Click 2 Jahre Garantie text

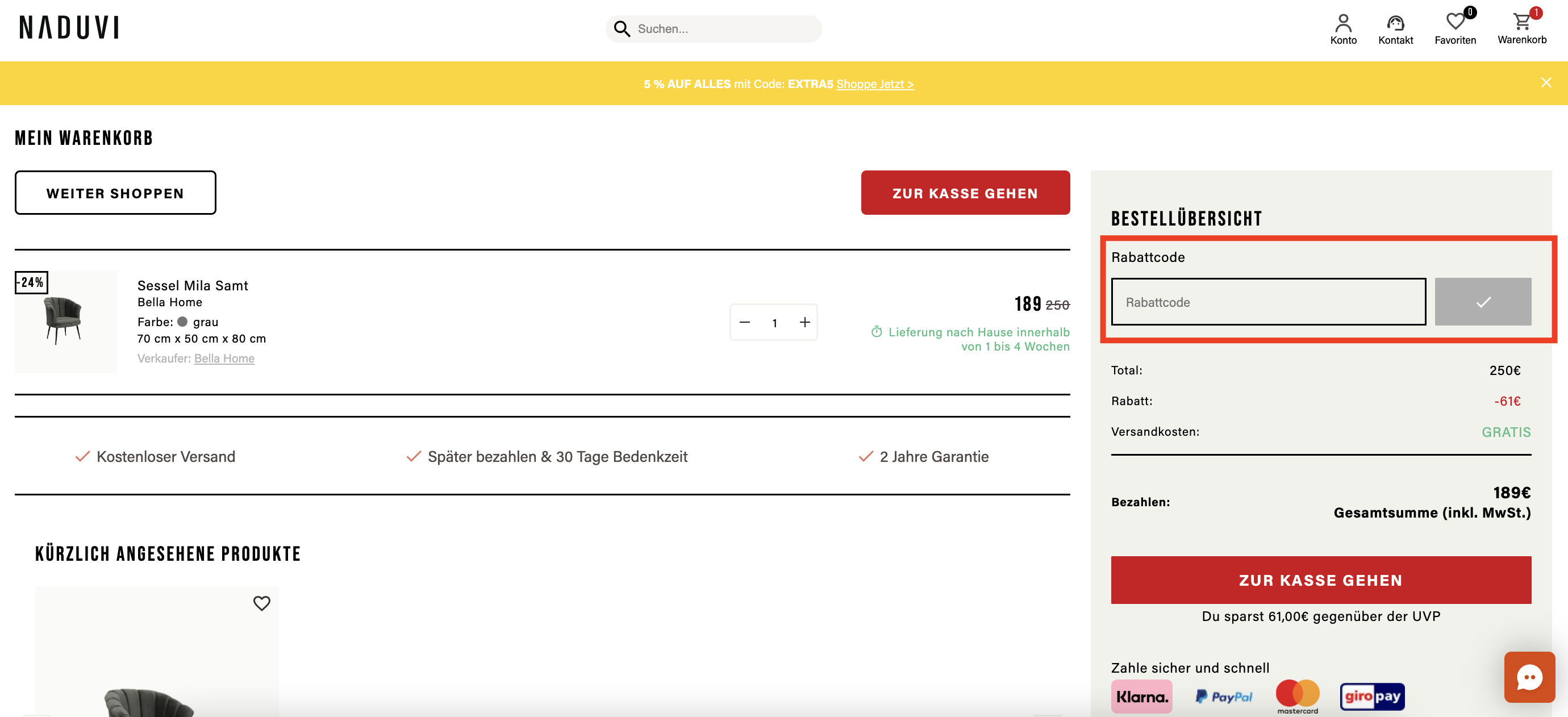(x=934, y=456)
